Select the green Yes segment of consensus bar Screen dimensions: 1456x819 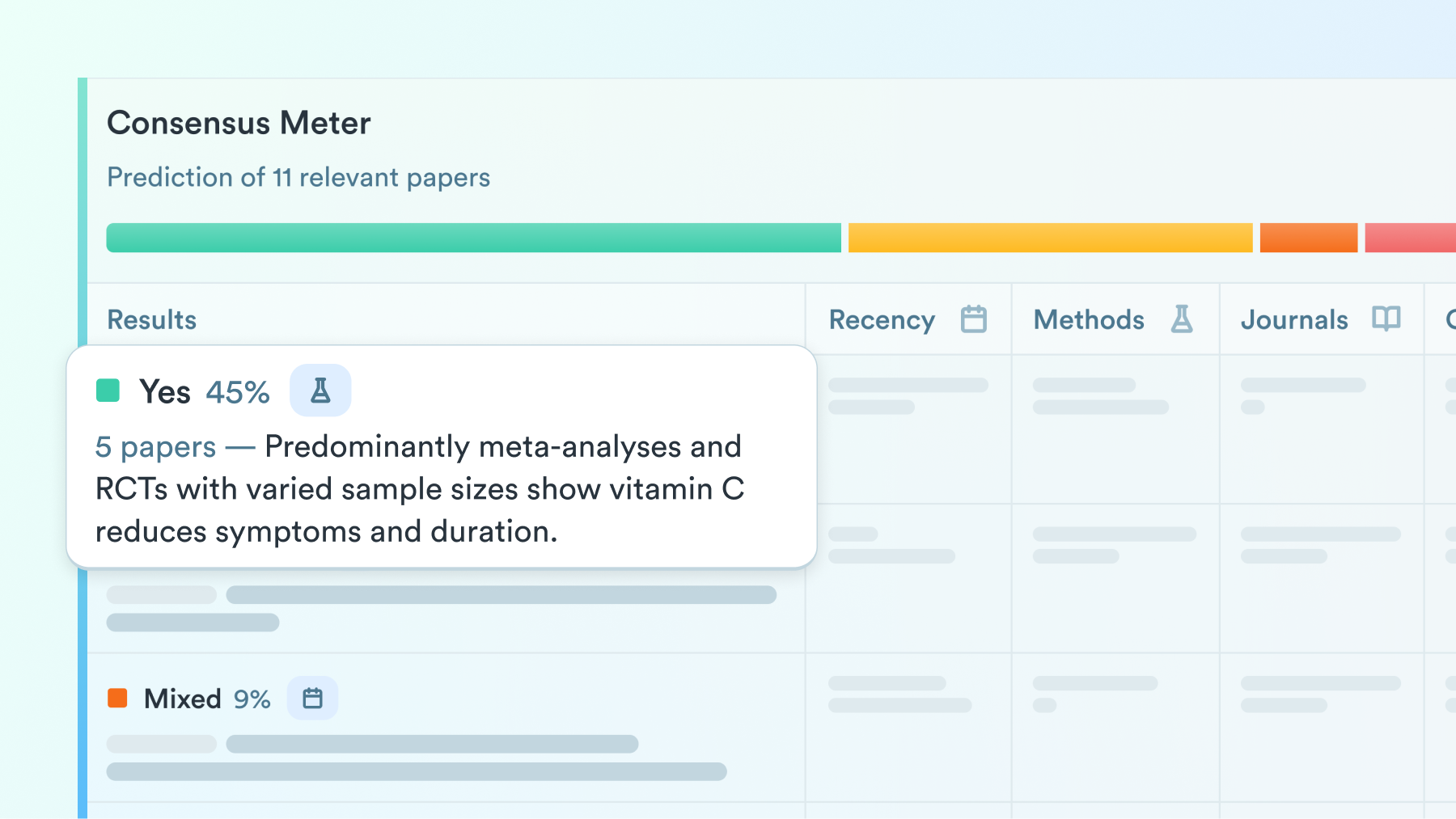pos(473,238)
